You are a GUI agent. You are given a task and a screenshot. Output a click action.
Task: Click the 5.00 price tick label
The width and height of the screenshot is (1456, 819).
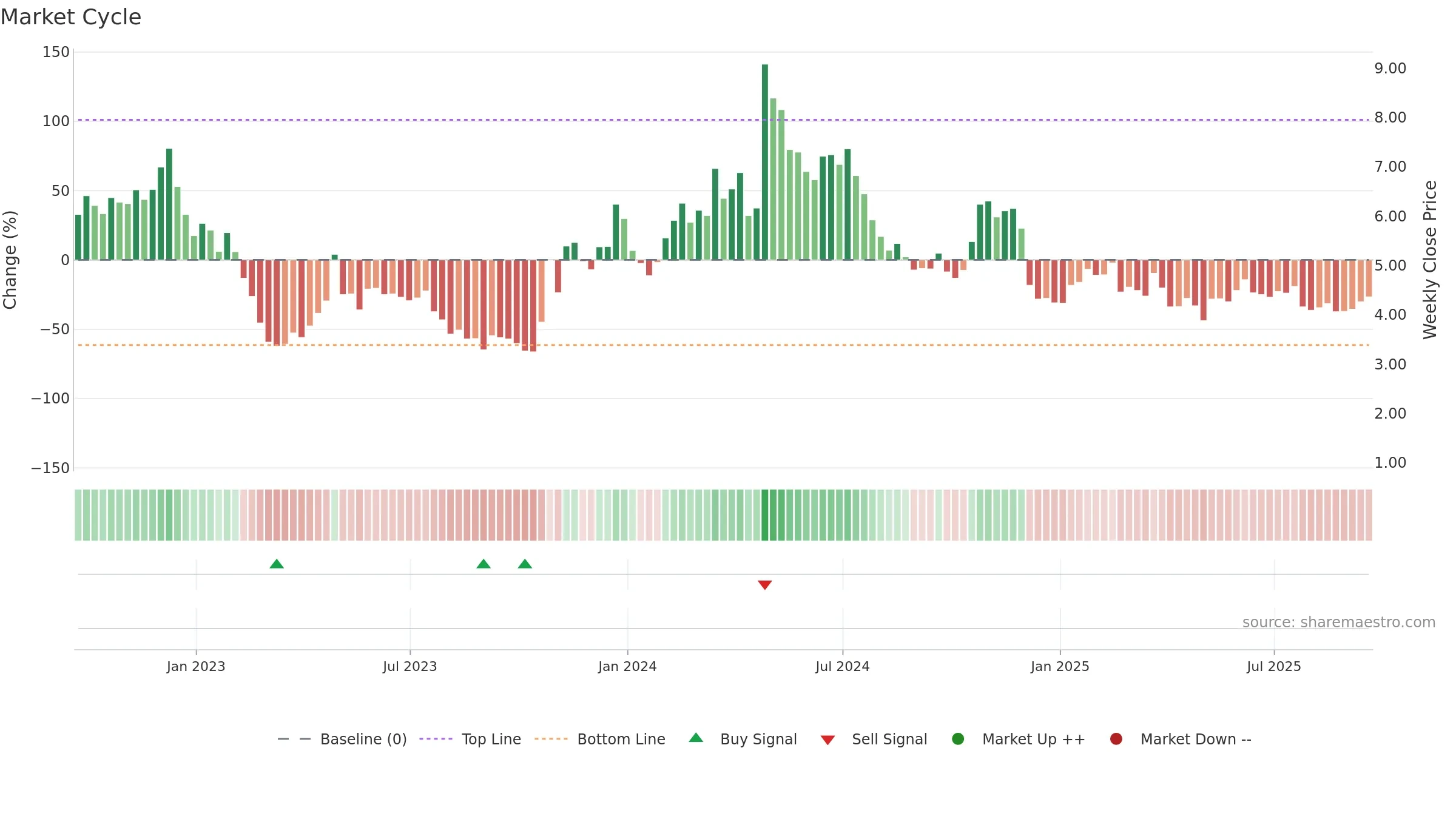[x=1390, y=266]
